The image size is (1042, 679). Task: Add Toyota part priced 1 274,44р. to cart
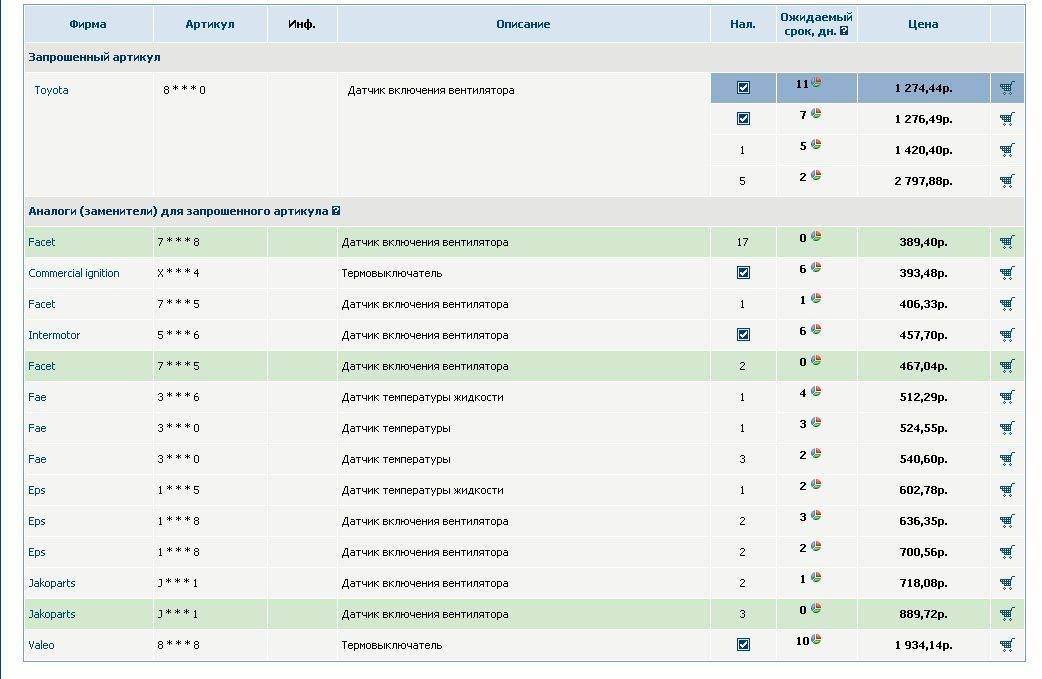coord(1006,88)
